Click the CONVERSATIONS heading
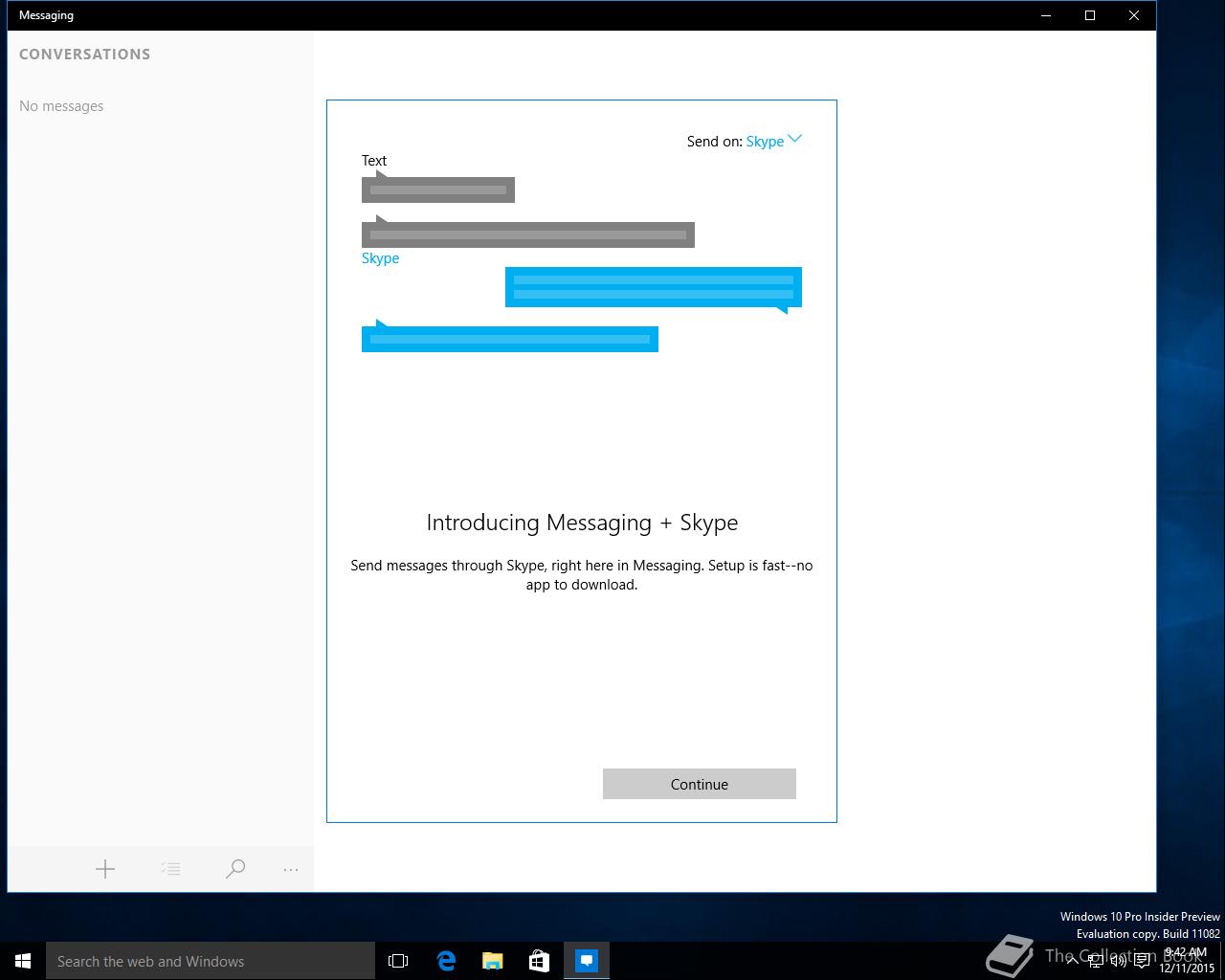The height and width of the screenshot is (980, 1225). pyautogui.click(x=84, y=55)
